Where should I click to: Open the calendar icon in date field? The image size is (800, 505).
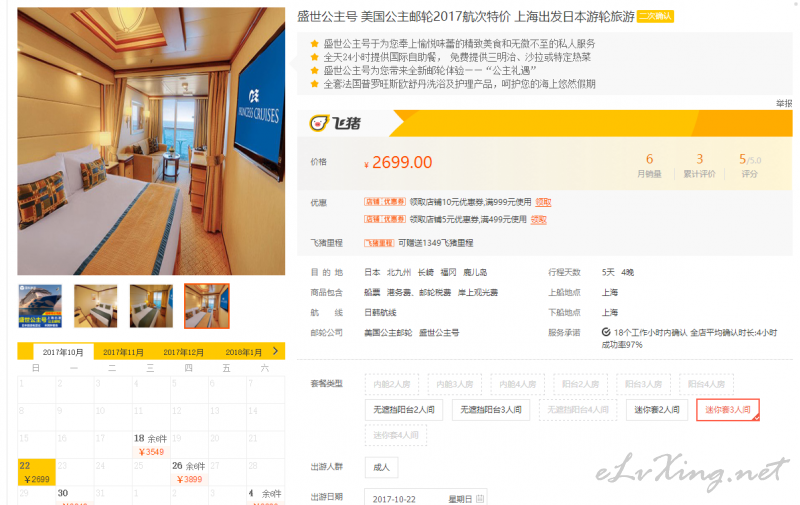[480, 498]
